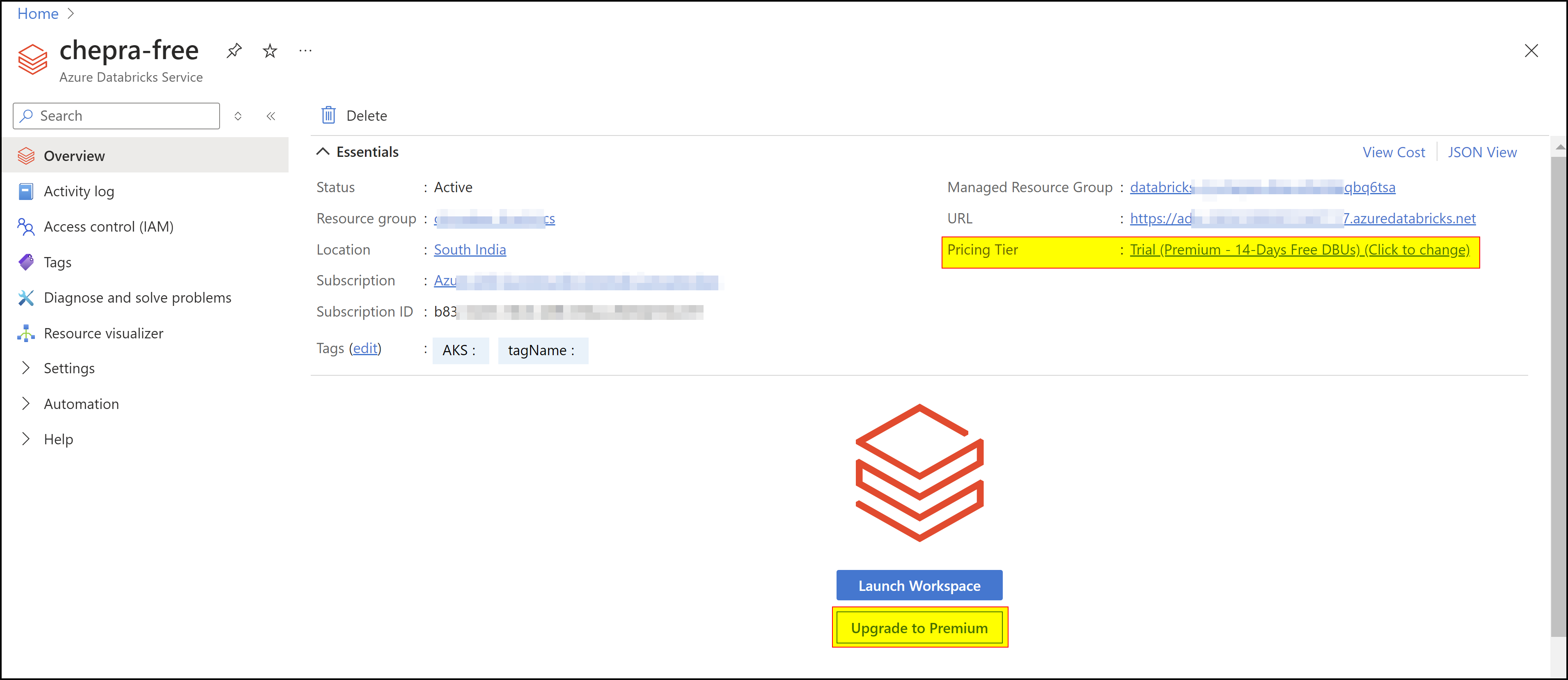Open the Pricing Tier trial link
The height and width of the screenshot is (680, 1568).
pos(1299,250)
